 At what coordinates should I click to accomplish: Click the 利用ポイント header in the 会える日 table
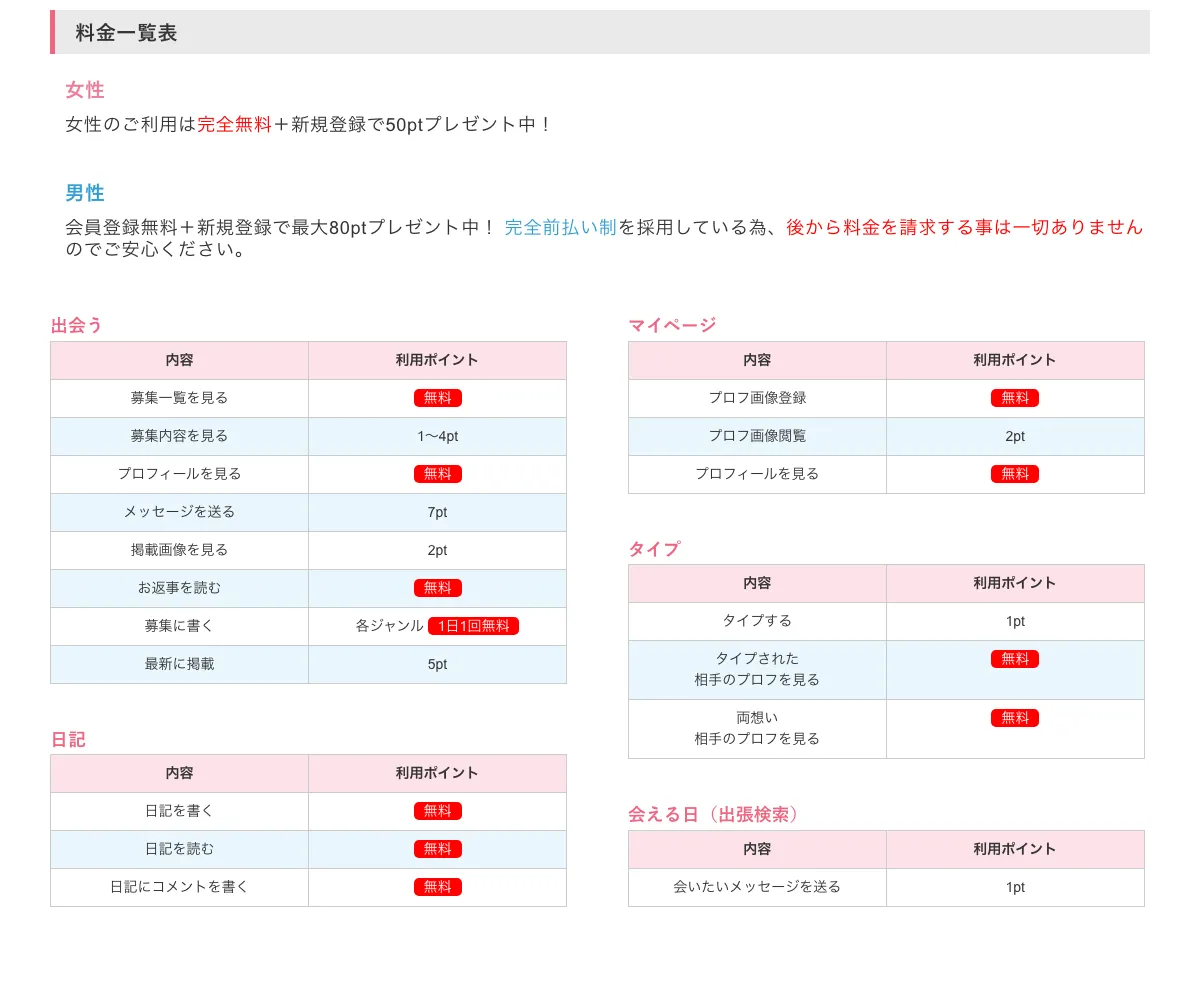(x=1015, y=849)
